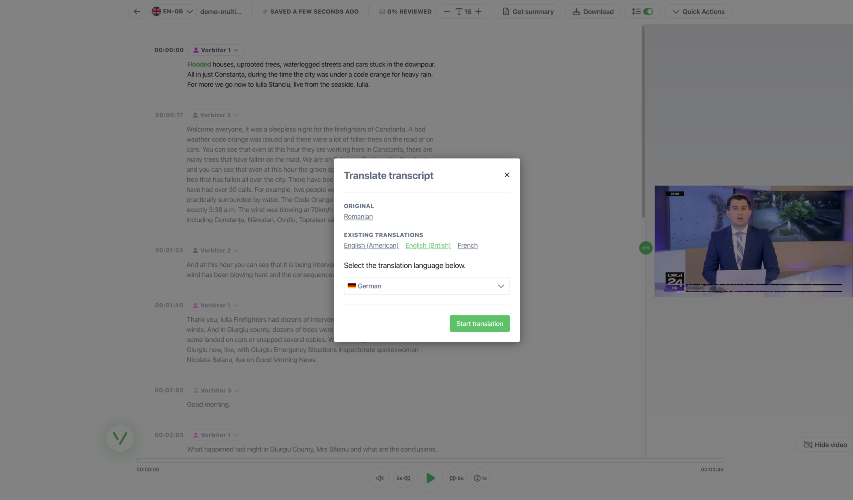The width and height of the screenshot is (853, 500).
Task: Click the news video preview thumbnail
Action: [x=753, y=242]
